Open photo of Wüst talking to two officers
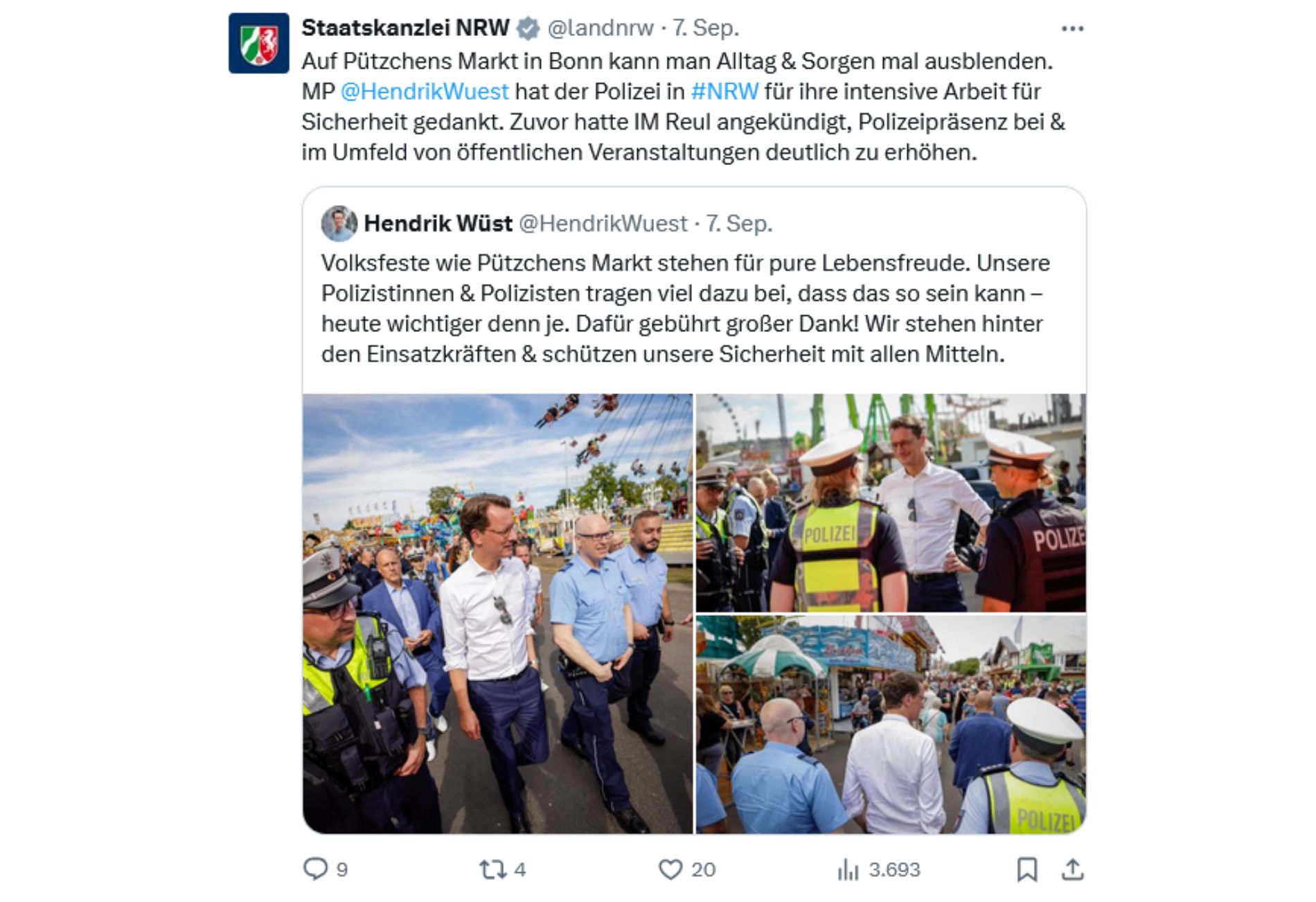The image size is (1316, 902). pos(891,503)
